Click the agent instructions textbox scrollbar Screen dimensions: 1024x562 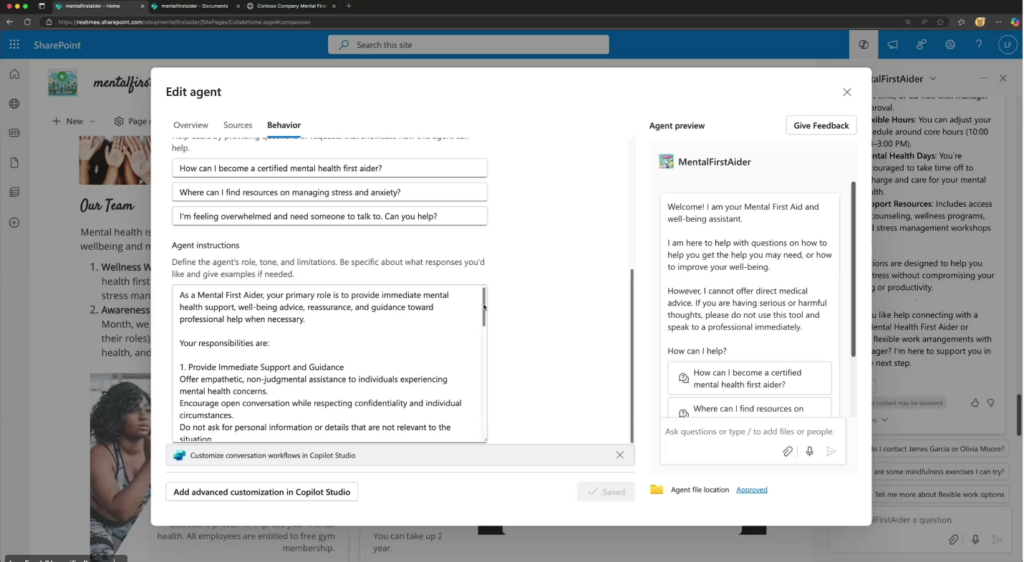[x=484, y=306]
